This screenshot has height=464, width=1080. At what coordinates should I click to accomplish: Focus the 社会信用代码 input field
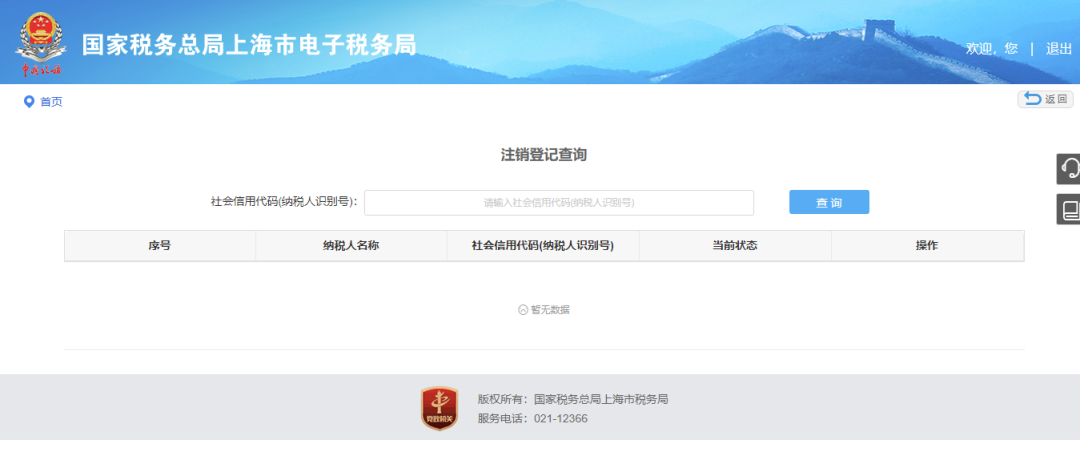point(559,202)
